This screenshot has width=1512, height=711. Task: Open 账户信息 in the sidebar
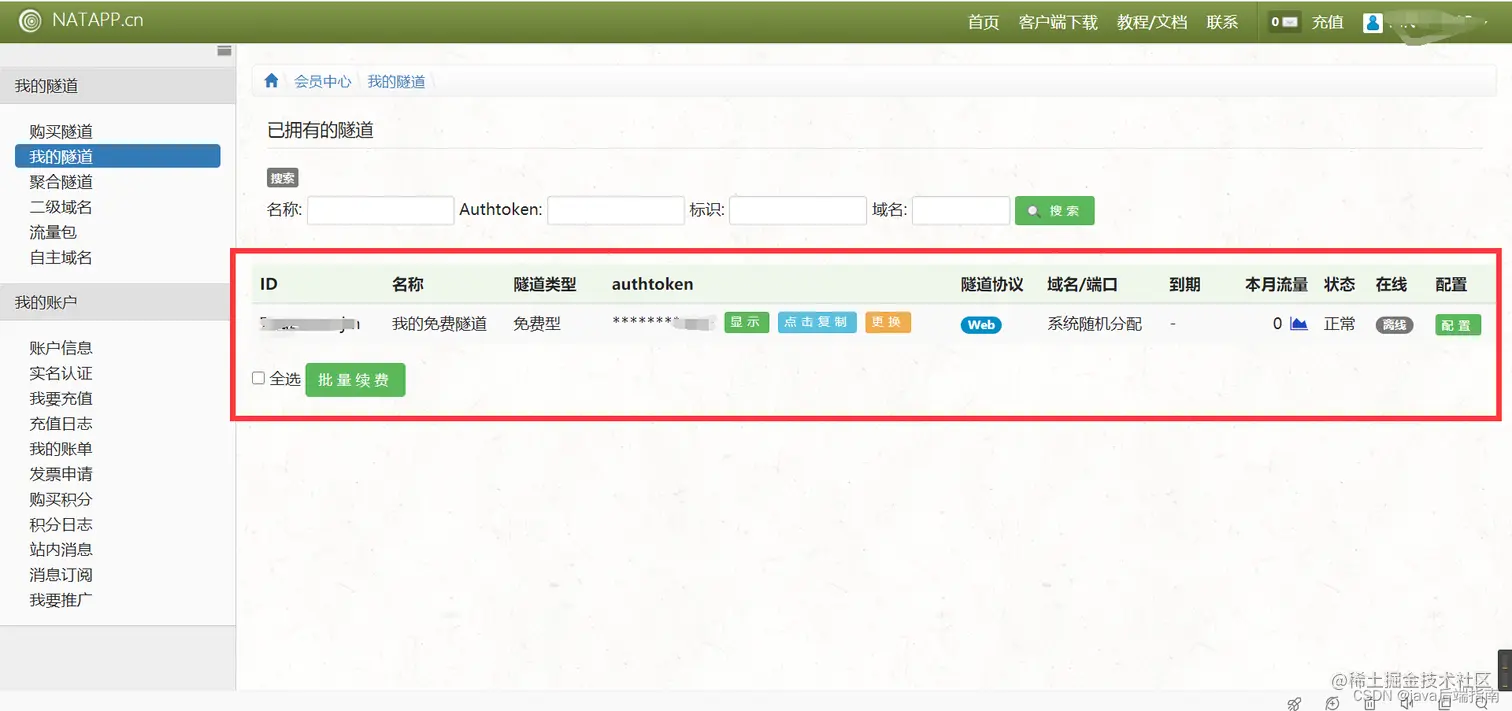coord(61,347)
